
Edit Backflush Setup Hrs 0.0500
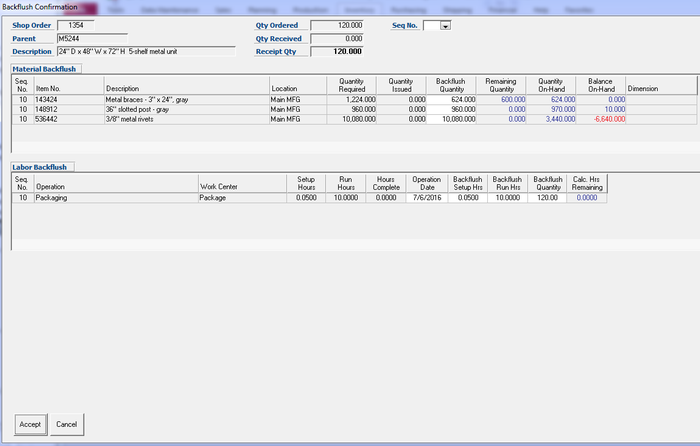click(x=467, y=198)
